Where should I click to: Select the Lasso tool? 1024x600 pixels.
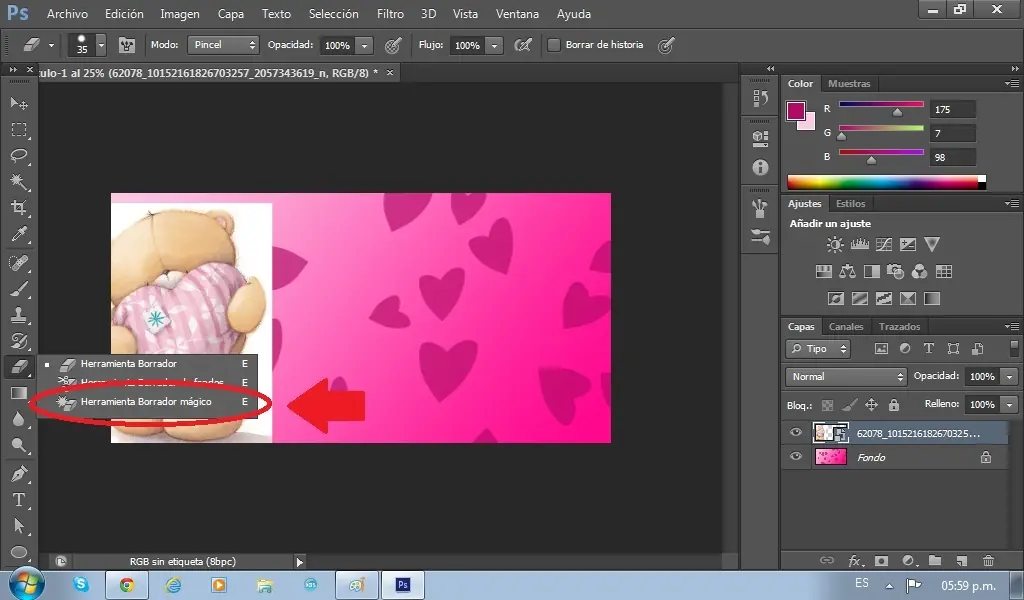(19, 155)
